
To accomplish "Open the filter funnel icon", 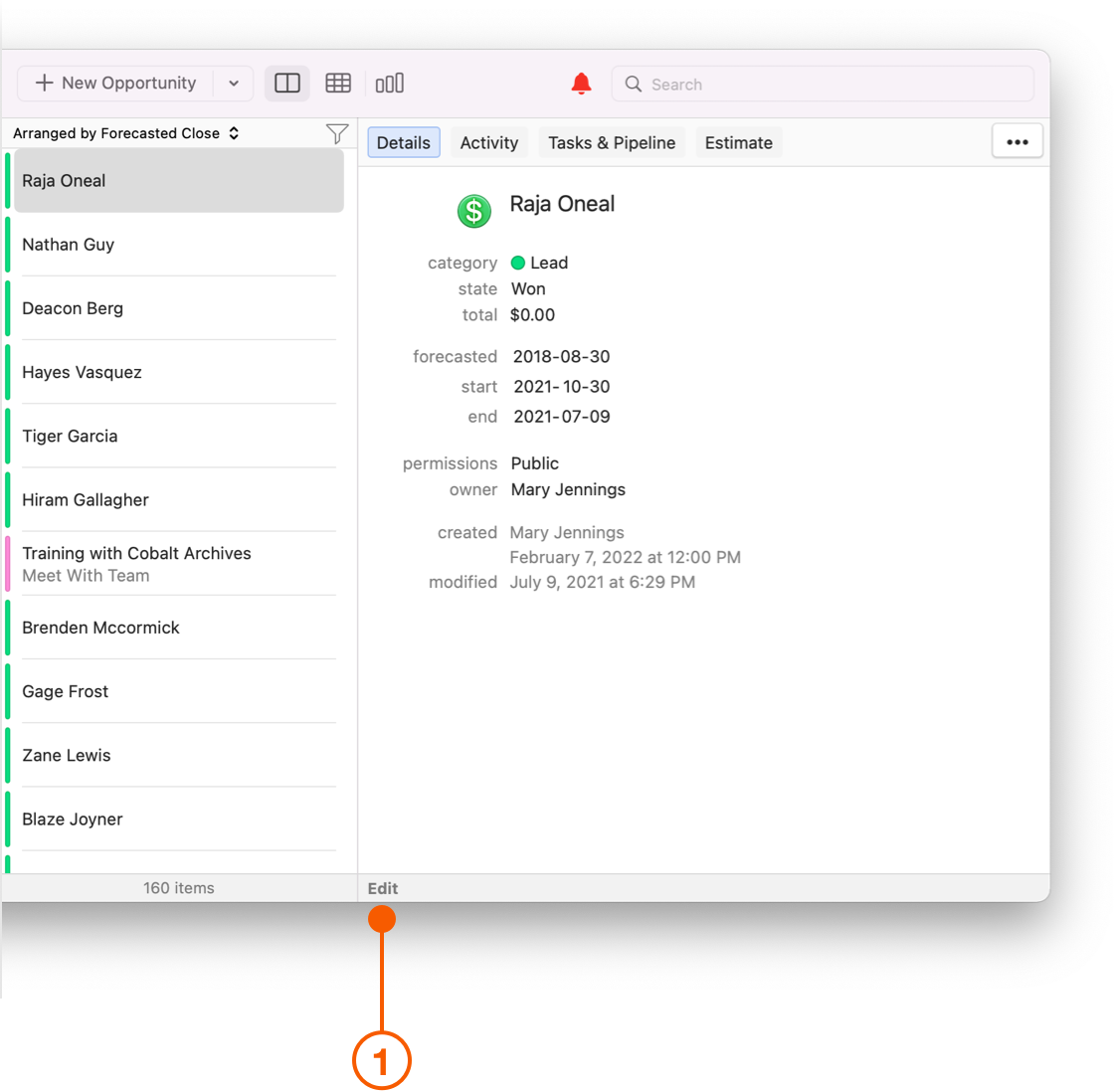I will [337, 132].
